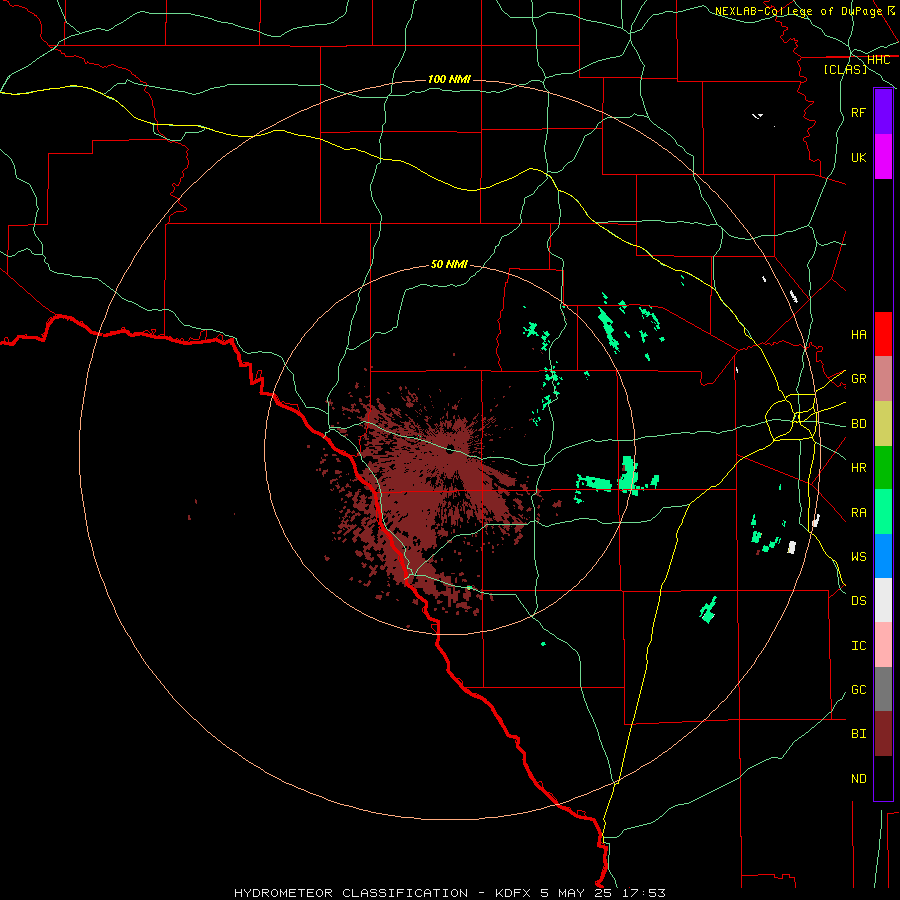Click the 'IC' legend label

[858, 646]
